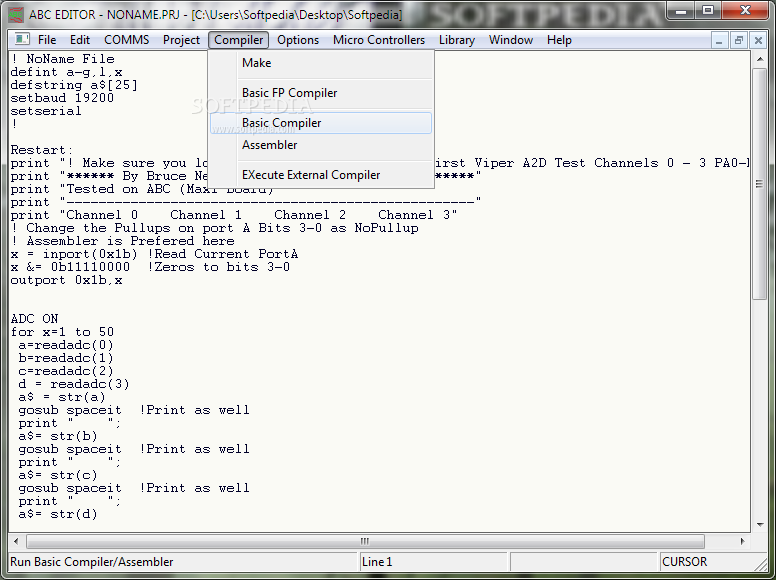Open the Help menu

tap(559, 40)
